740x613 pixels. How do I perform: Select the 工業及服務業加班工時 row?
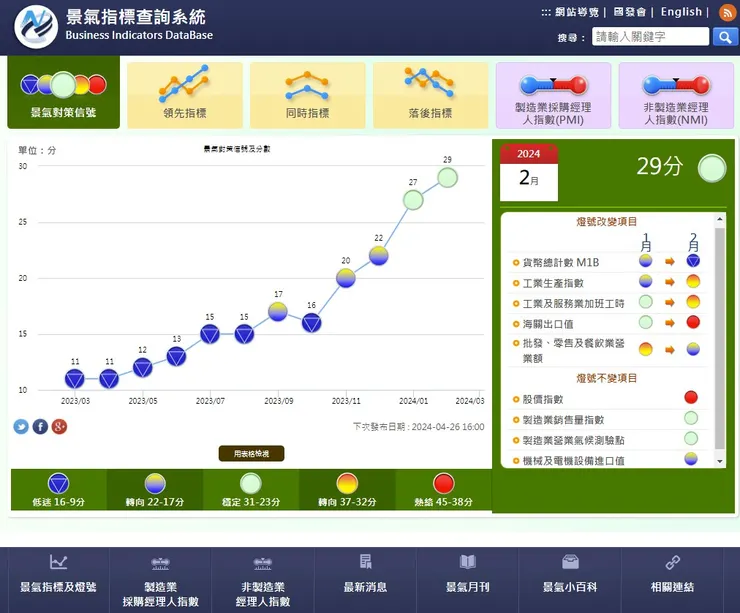(608, 303)
